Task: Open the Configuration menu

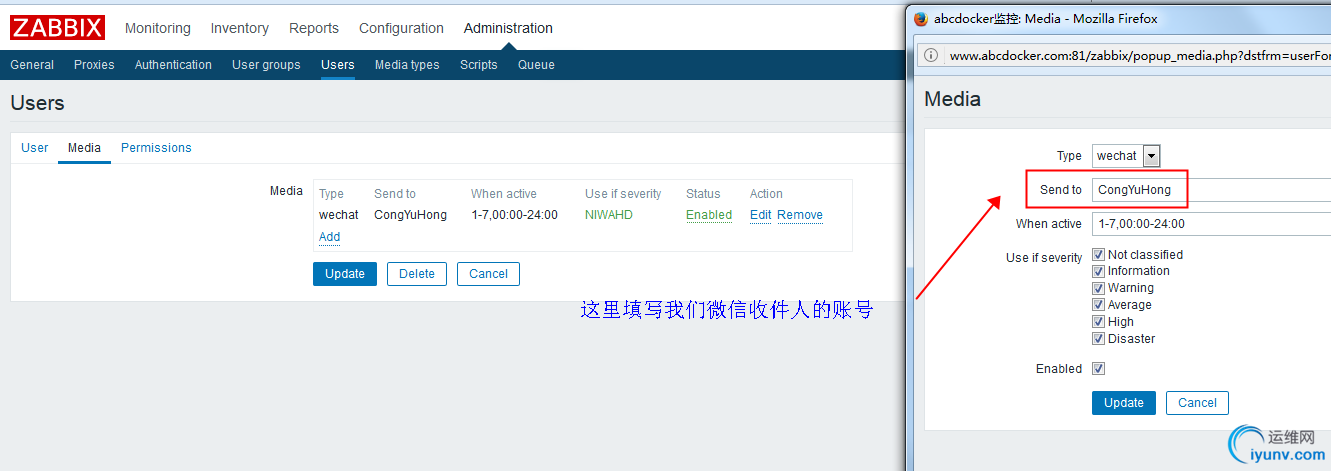Action: [401, 28]
